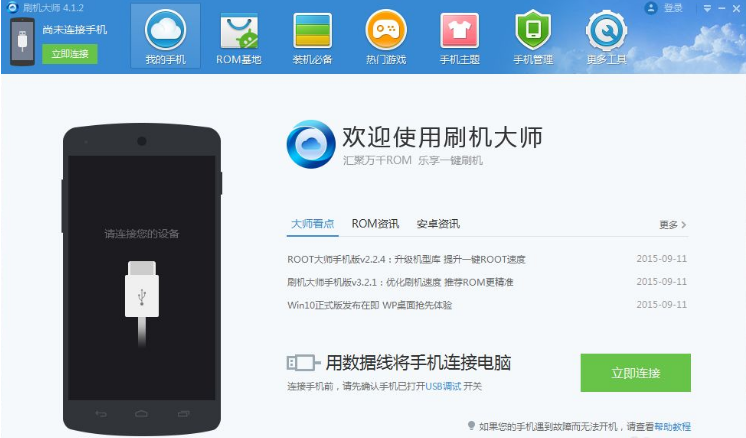
Task: Expand 更多 news chevron
Action: point(672,224)
